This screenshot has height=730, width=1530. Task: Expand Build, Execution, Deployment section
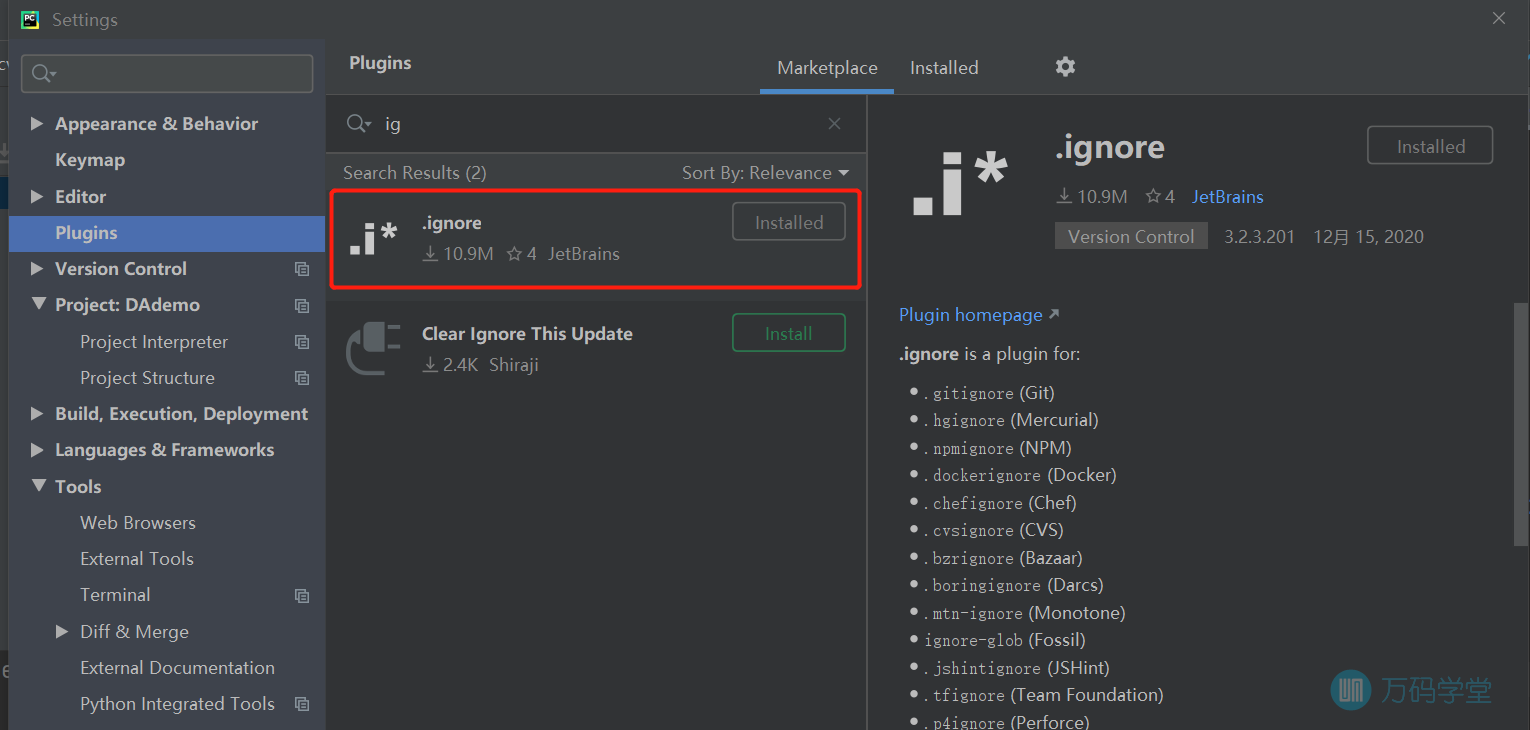[37, 413]
